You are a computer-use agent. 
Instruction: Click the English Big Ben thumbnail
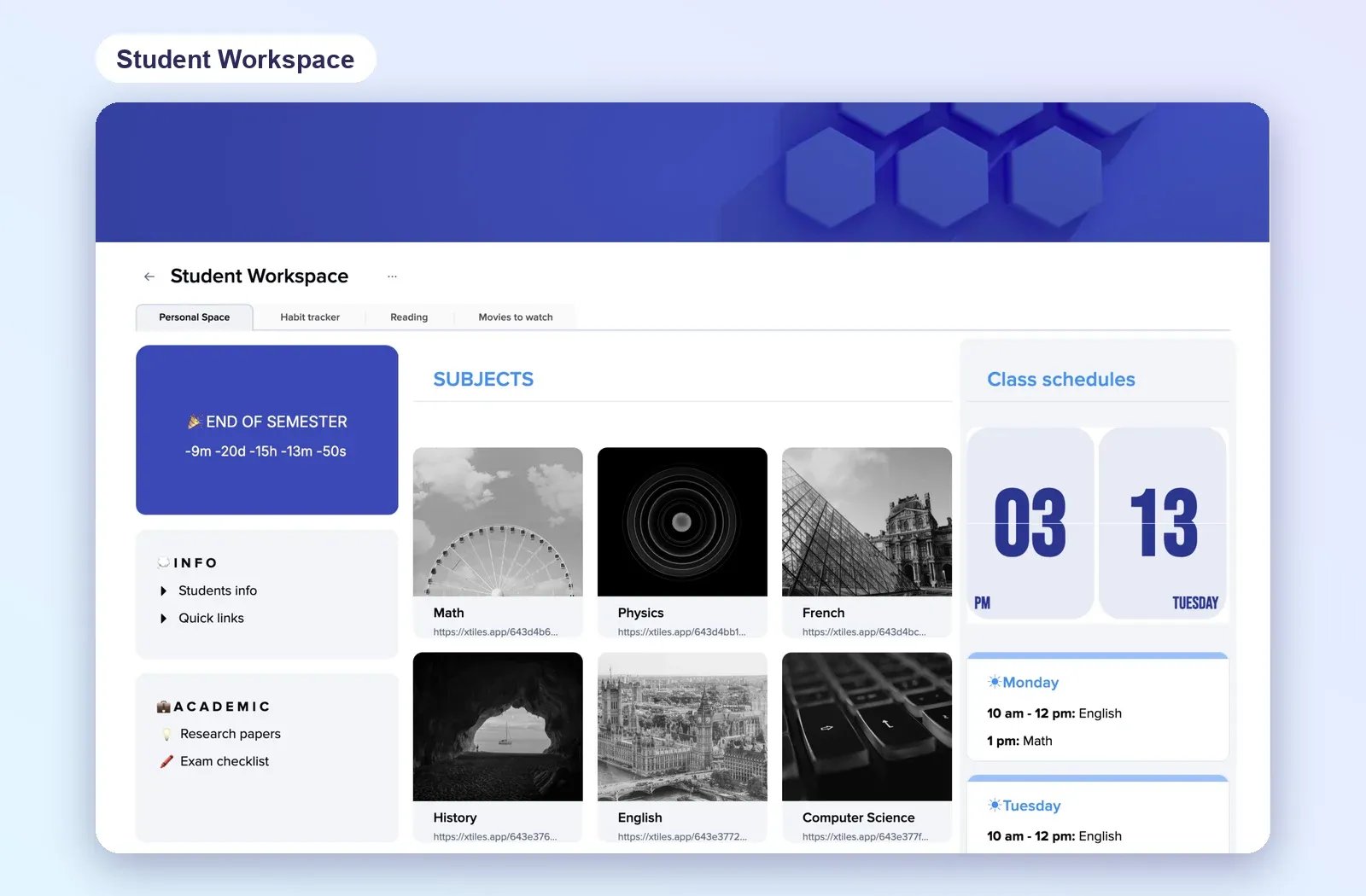(x=682, y=726)
